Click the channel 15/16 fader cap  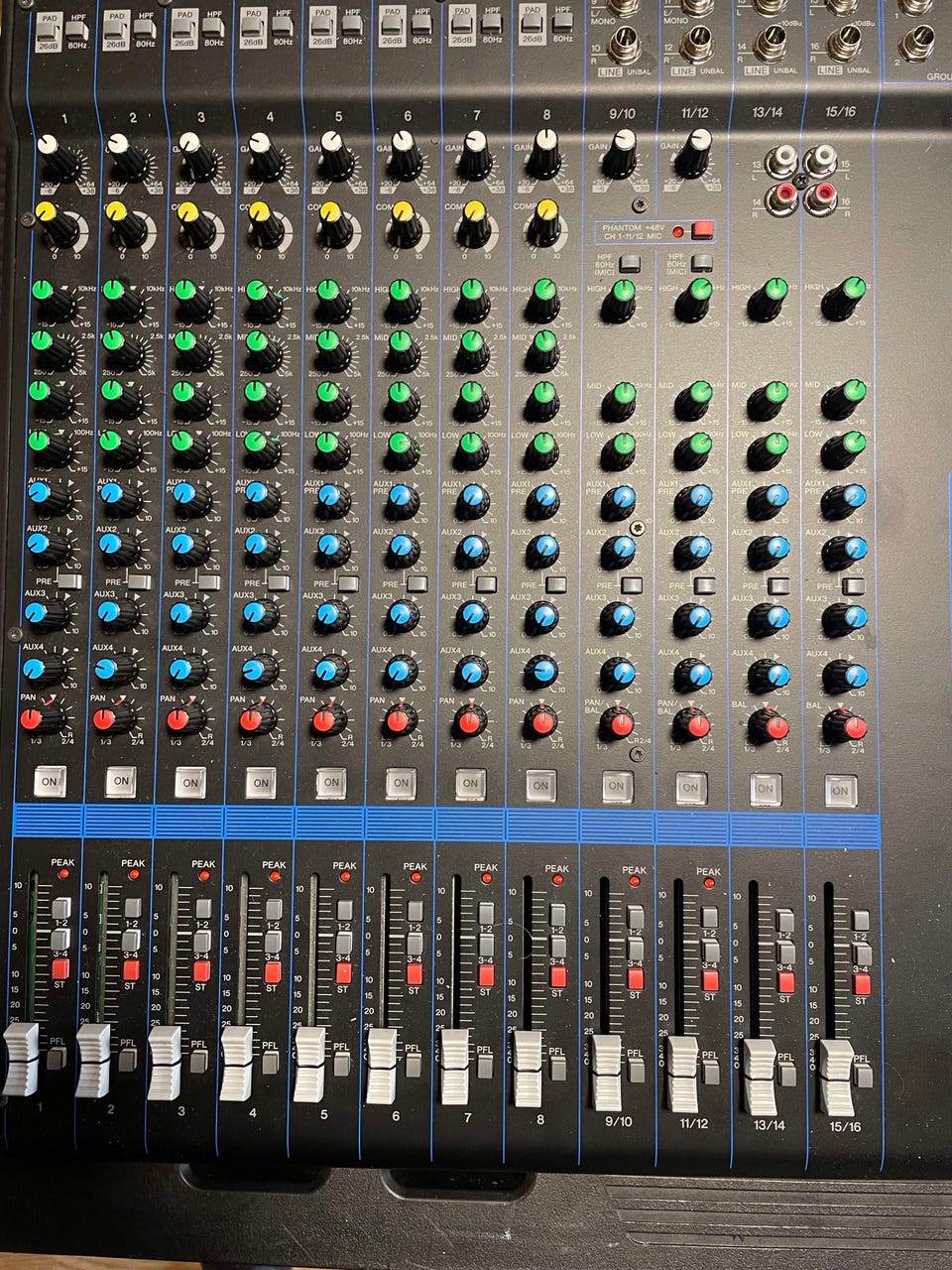[837, 1078]
